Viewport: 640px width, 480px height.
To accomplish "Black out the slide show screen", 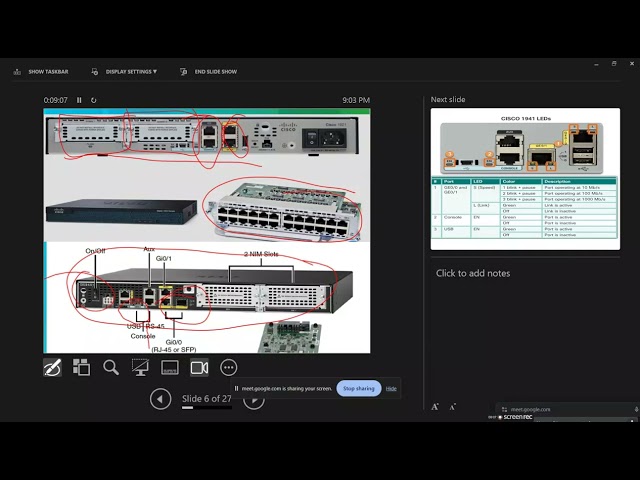I will tap(140, 367).
